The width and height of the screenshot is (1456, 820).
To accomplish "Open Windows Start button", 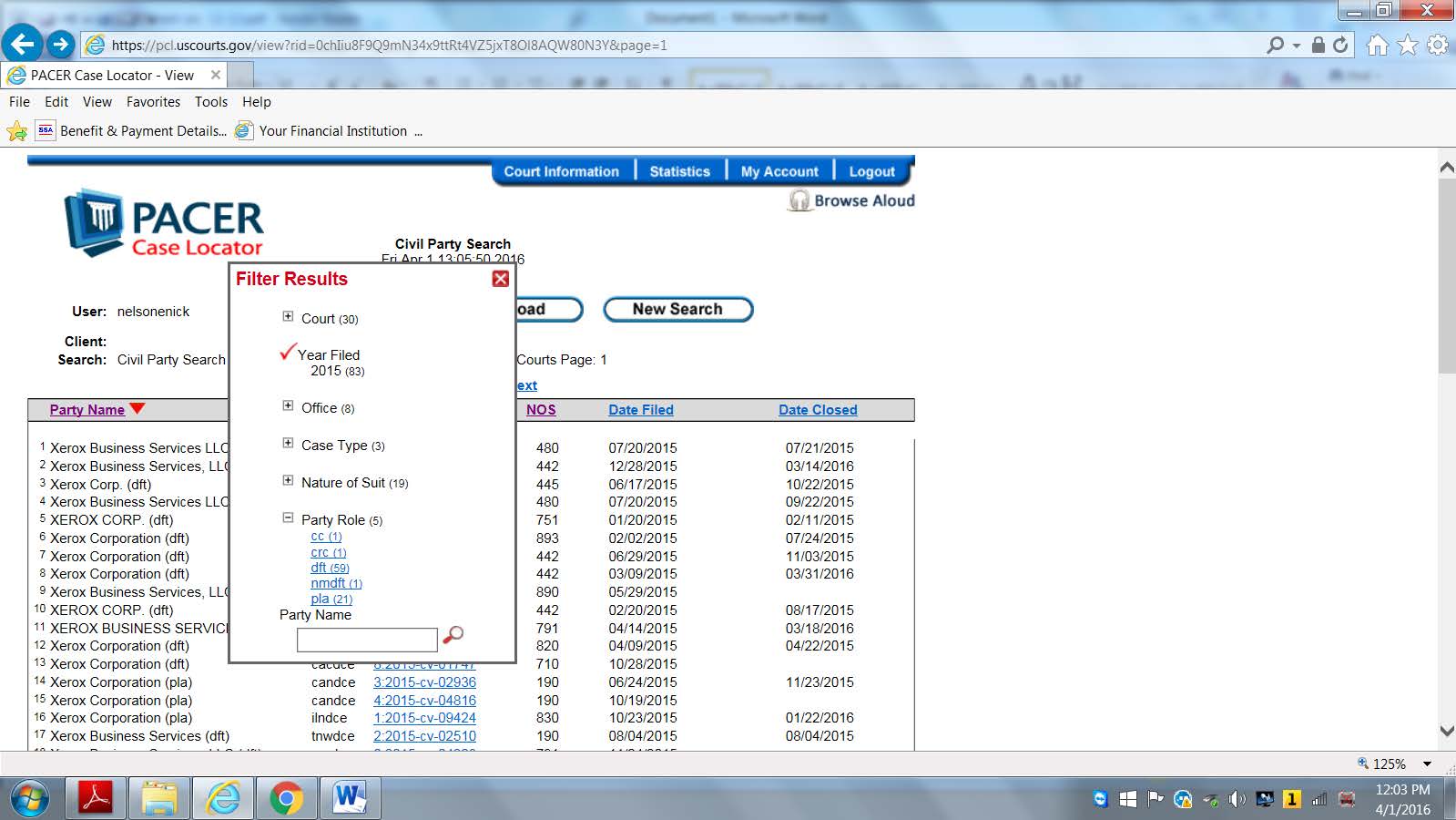I will tap(30, 800).
